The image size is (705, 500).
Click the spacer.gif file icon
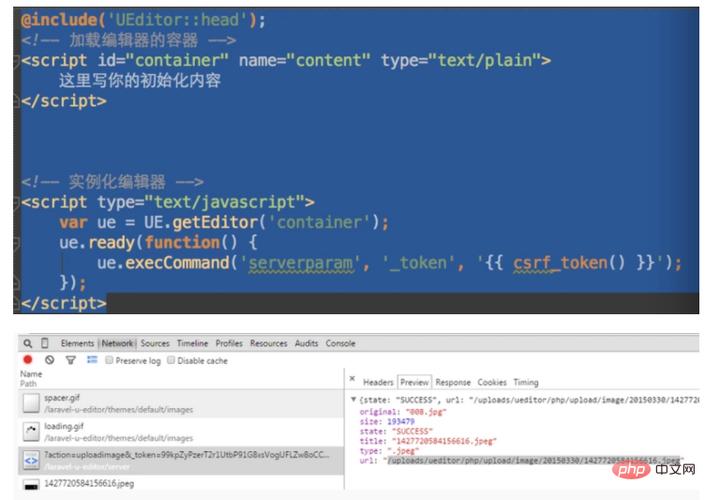31,403
